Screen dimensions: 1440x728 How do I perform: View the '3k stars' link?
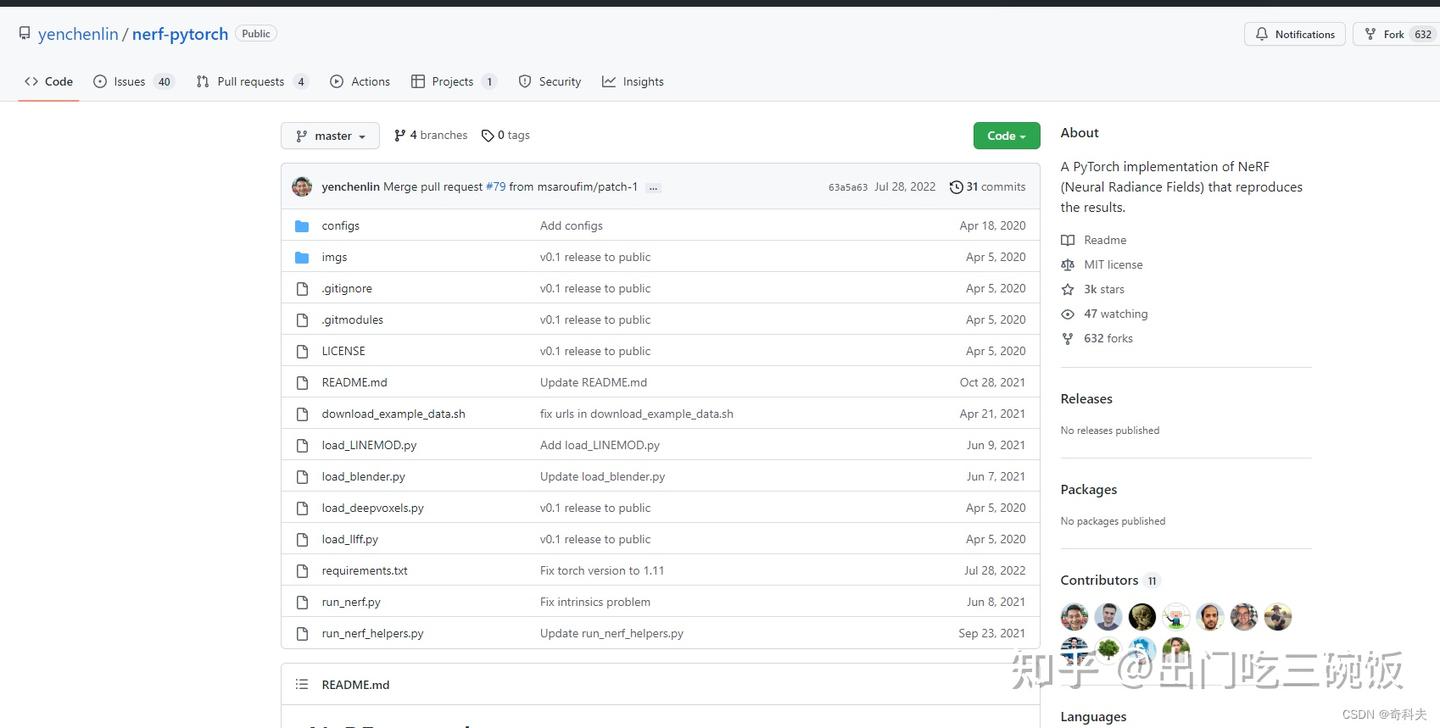click(1104, 289)
